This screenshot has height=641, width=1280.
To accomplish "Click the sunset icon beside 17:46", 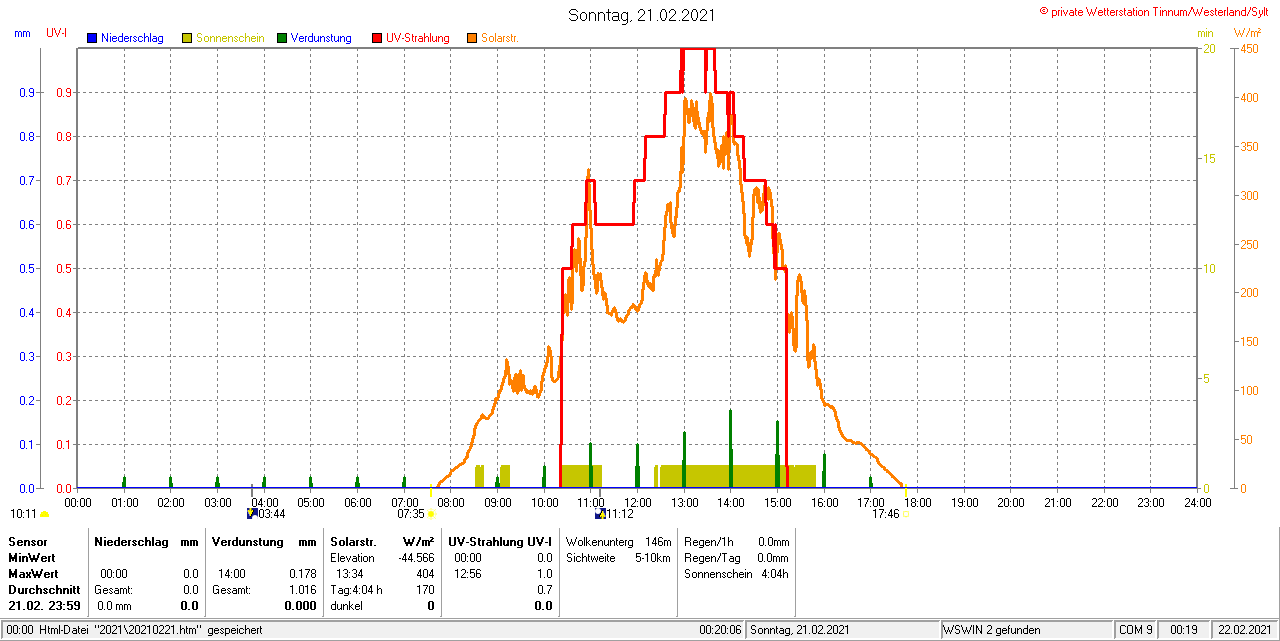I will (906, 514).
